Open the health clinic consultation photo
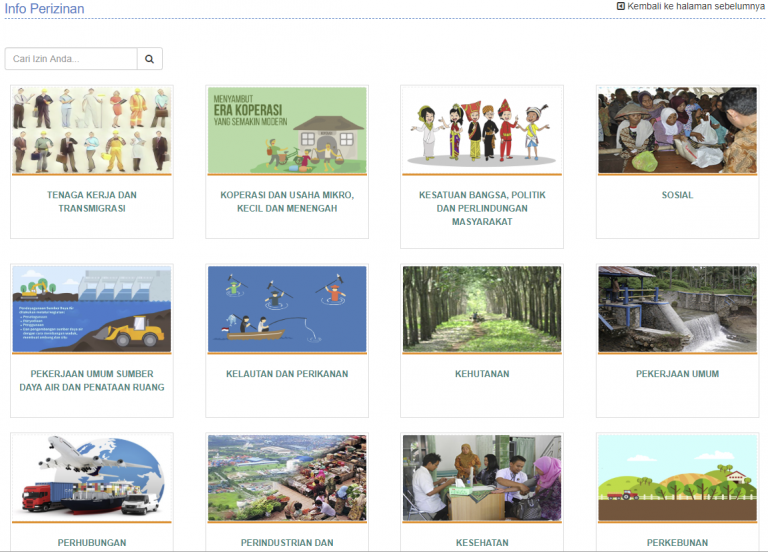This screenshot has width=768, height=552. tap(482, 478)
